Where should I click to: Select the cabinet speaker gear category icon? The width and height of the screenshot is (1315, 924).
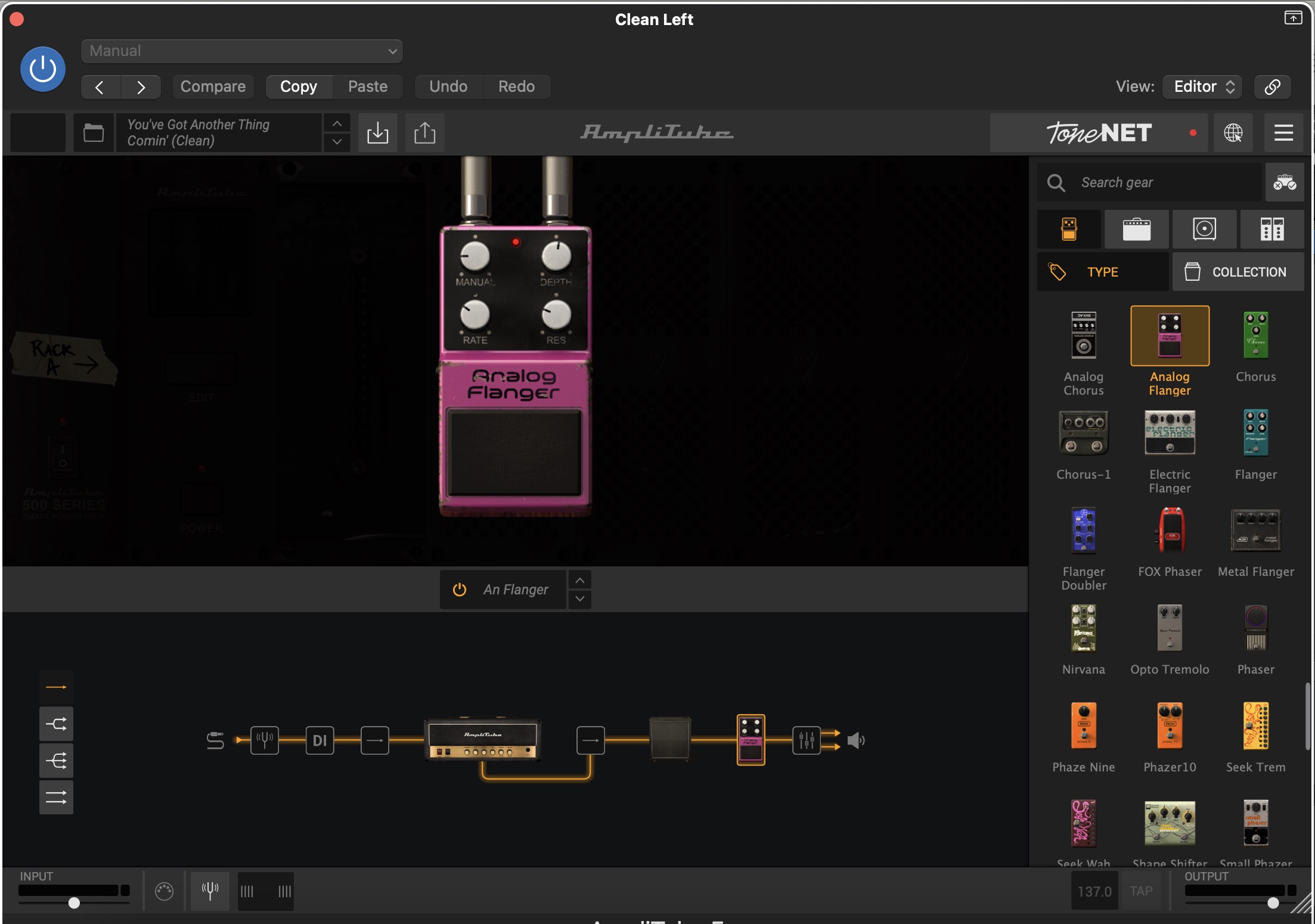click(1204, 229)
